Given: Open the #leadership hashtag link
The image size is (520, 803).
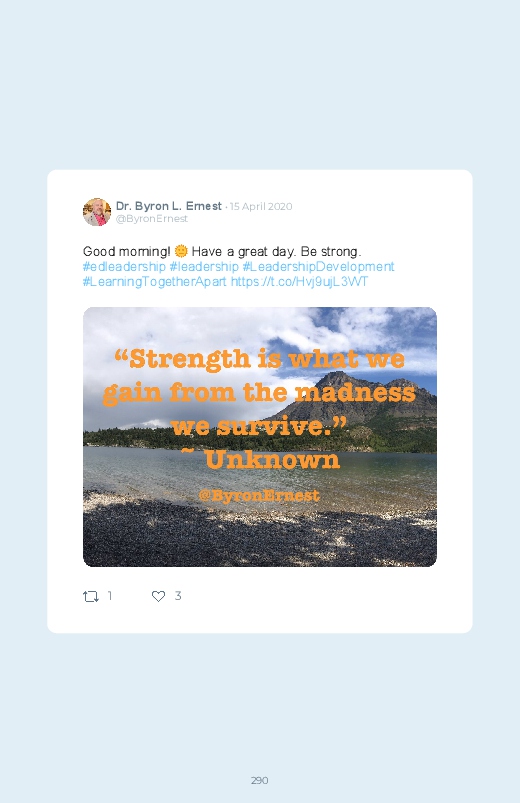Looking at the screenshot, I should pyautogui.click(x=204, y=267).
